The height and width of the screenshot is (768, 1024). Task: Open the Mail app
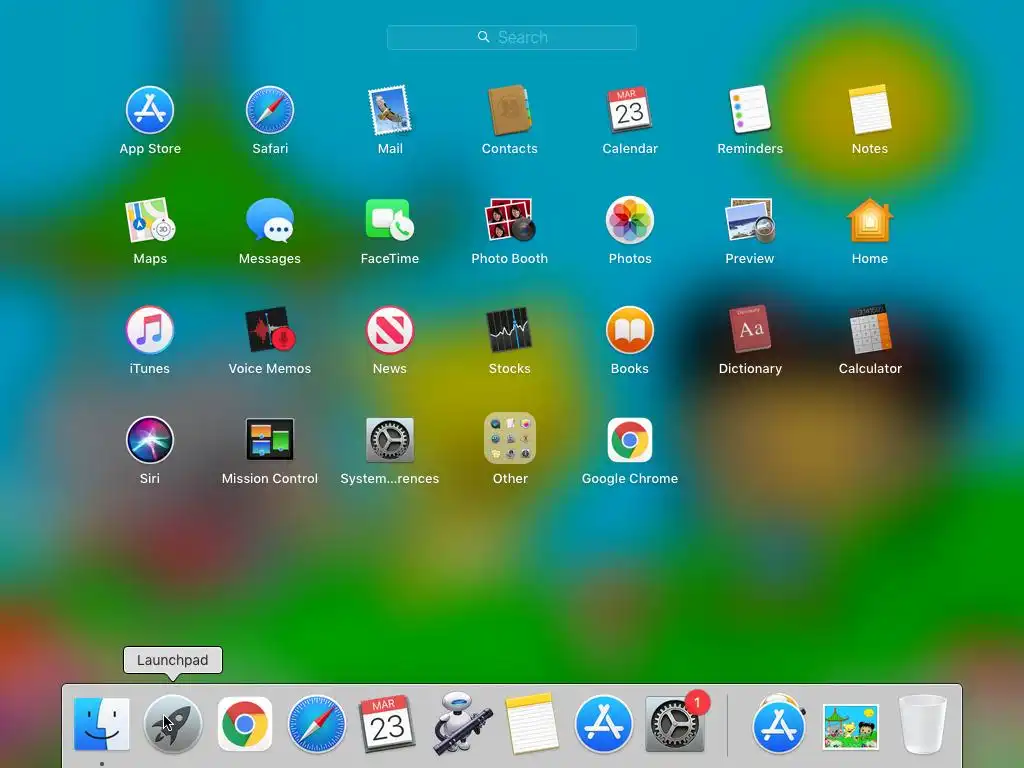point(390,110)
